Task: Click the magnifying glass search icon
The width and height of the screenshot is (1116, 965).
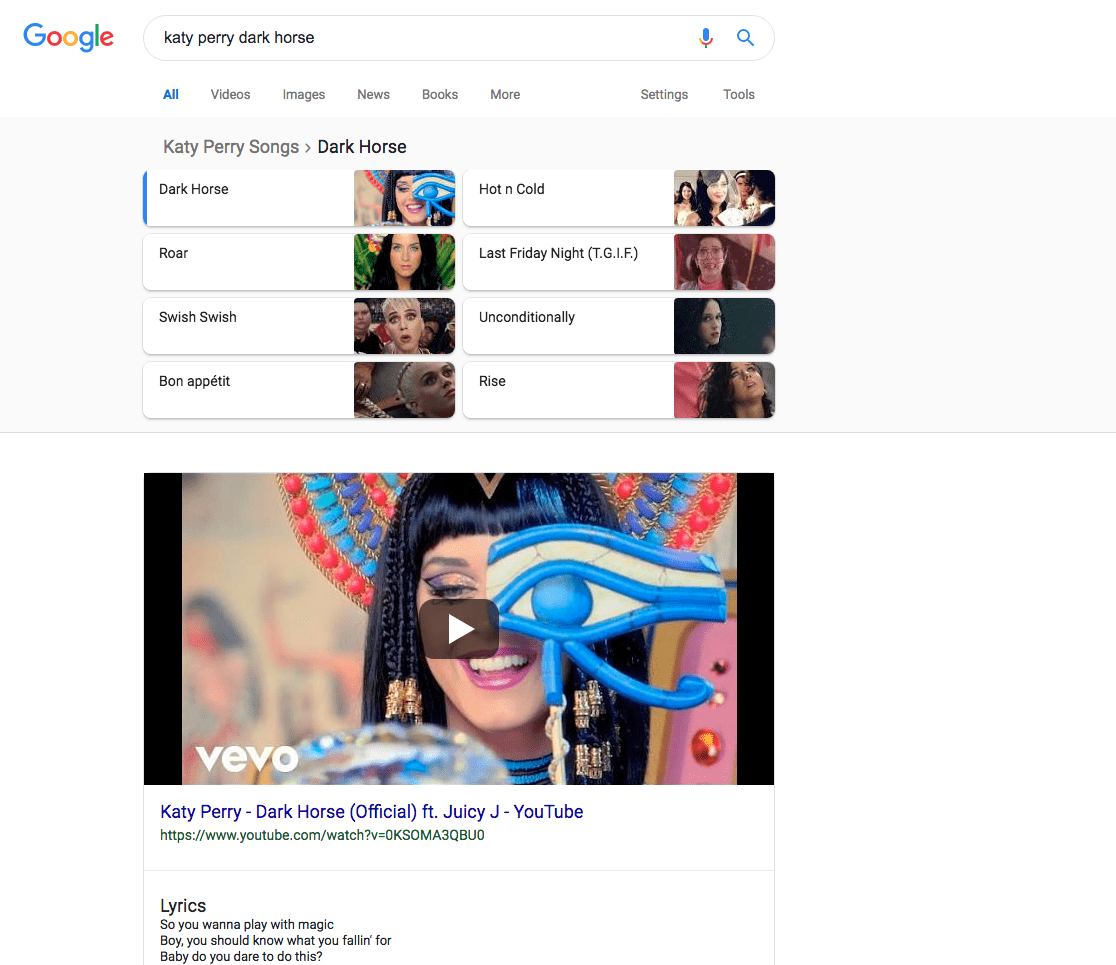Action: click(744, 38)
